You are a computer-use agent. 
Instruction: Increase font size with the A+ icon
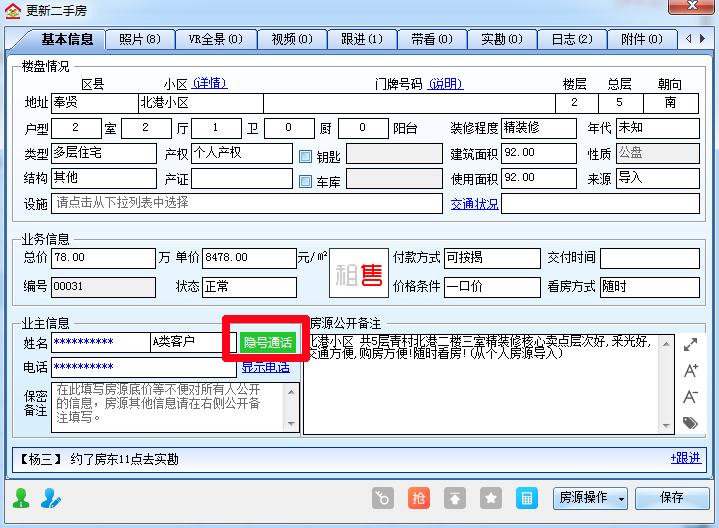pyautogui.click(x=690, y=370)
